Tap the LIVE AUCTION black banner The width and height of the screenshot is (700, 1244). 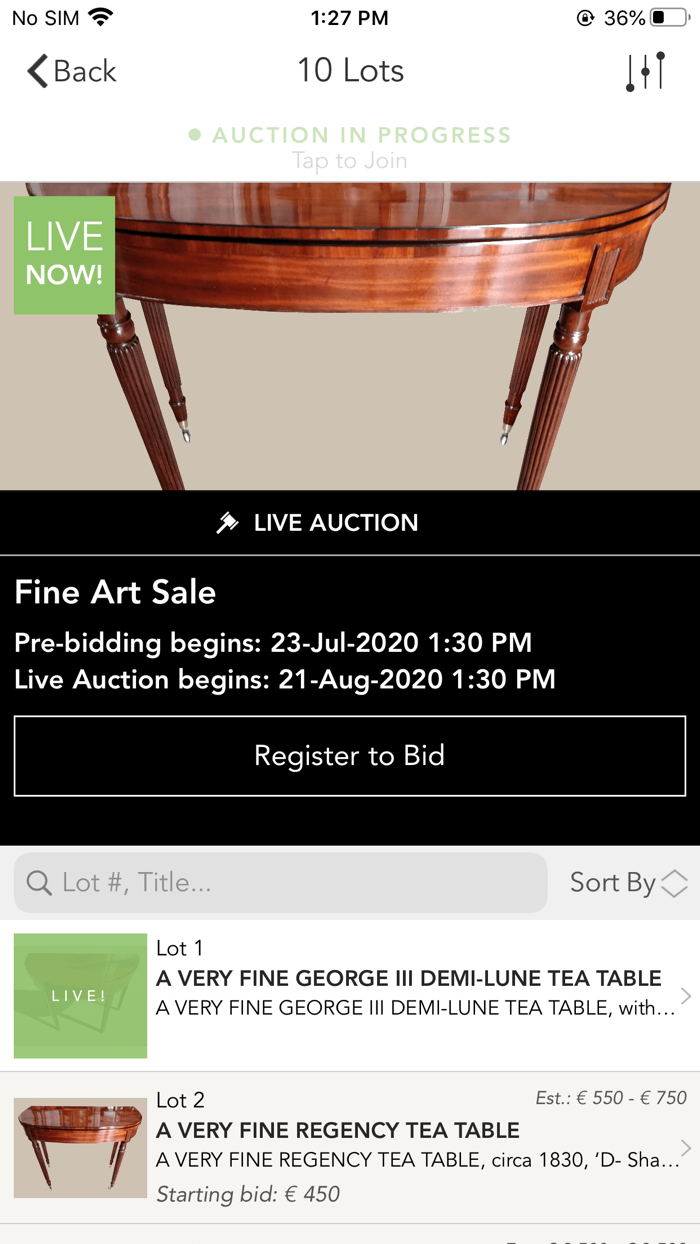tap(350, 522)
